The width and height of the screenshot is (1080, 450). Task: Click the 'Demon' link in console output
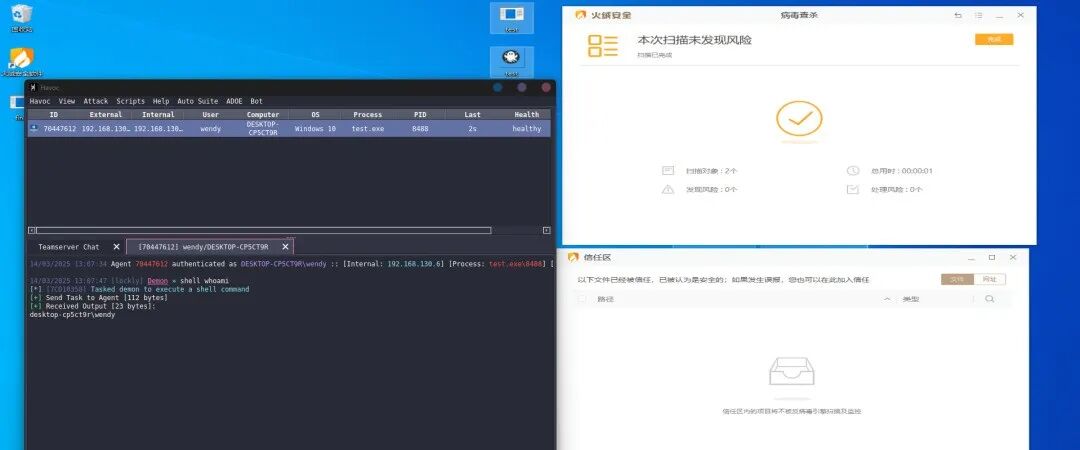coord(158,281)
